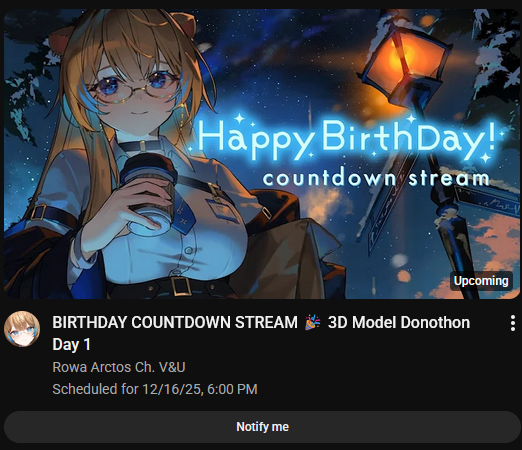
Task: Click the Scheduled for 12/16/25 text
Action: click(155, 389)
